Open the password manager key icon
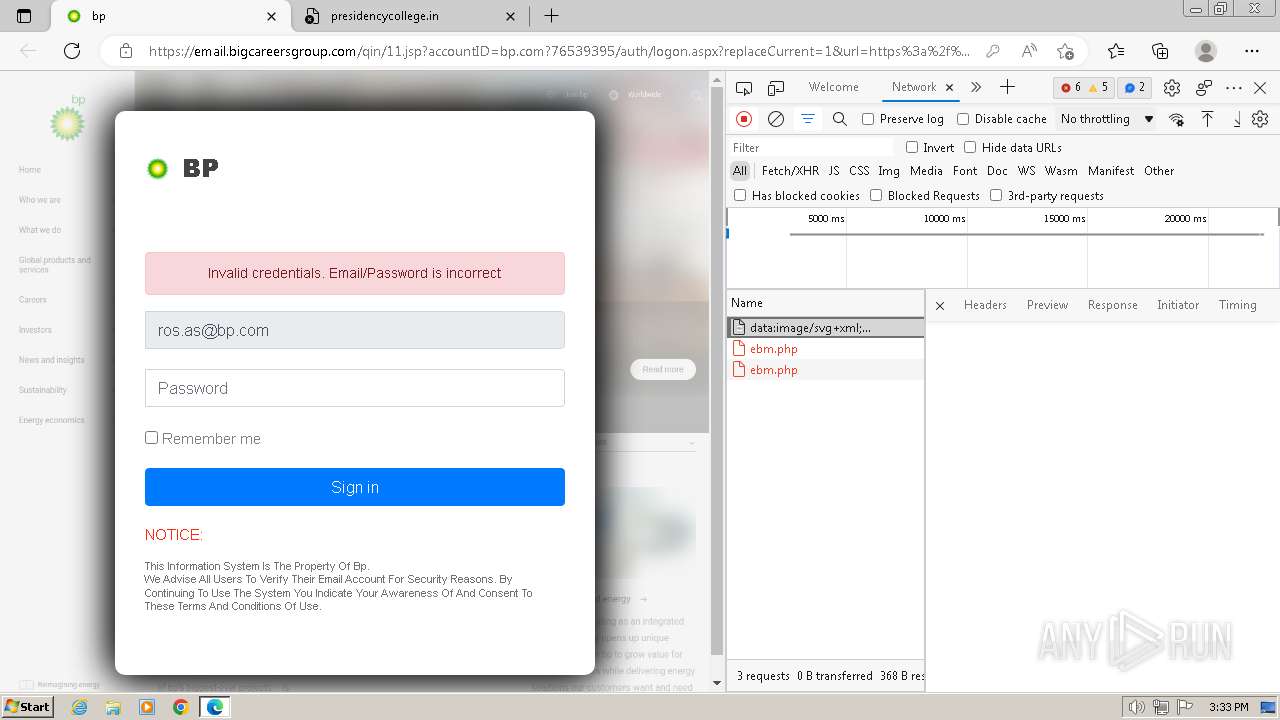 [992, 51]
